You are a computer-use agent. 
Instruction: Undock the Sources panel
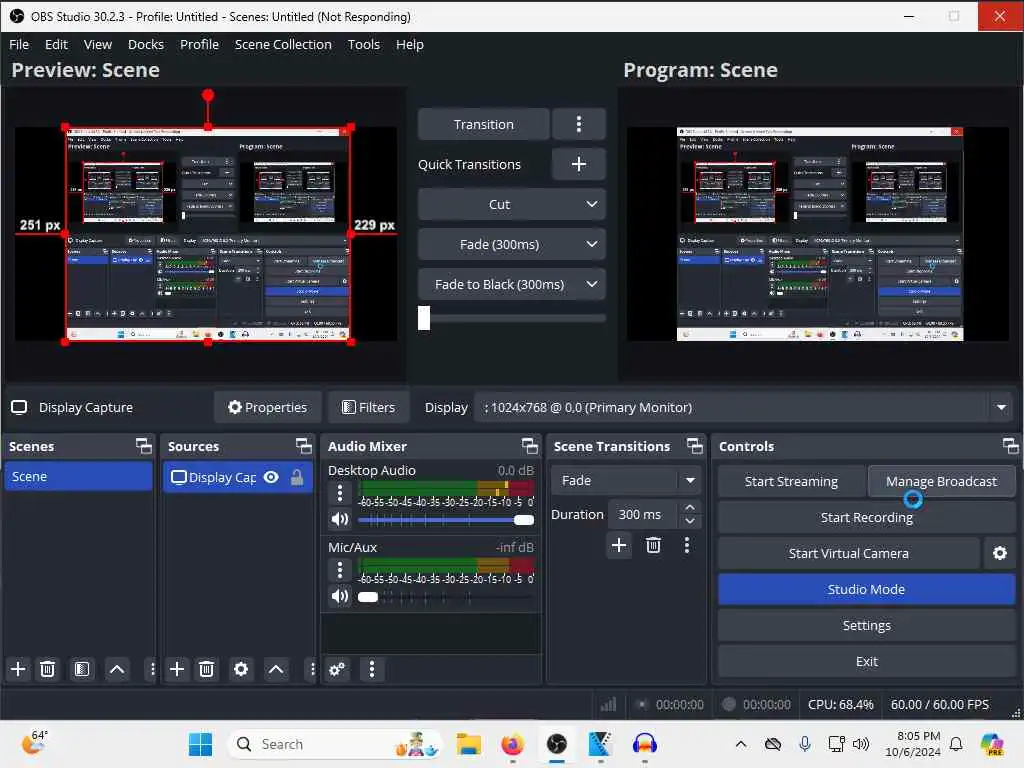[303, 446]
